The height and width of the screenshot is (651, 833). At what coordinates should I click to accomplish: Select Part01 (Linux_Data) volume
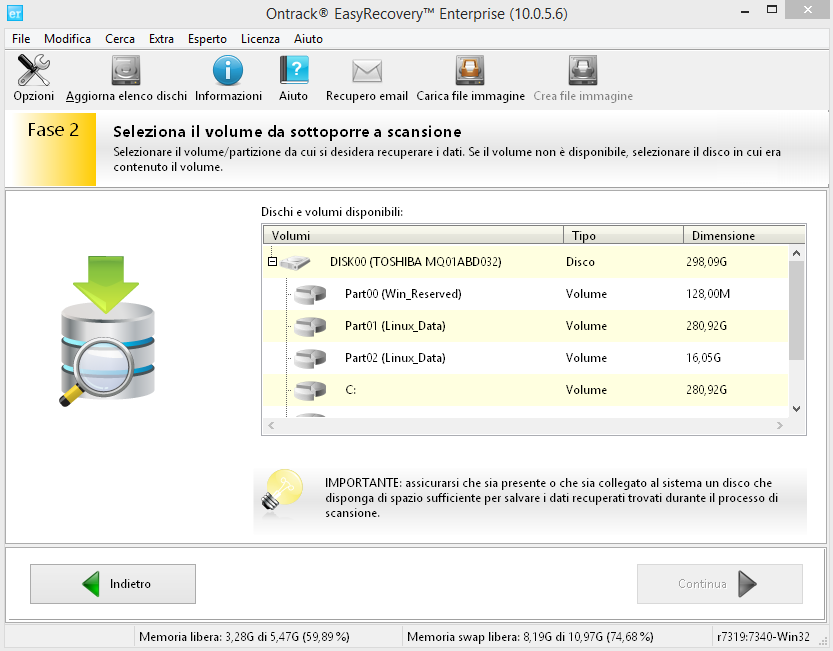[525, 326]
